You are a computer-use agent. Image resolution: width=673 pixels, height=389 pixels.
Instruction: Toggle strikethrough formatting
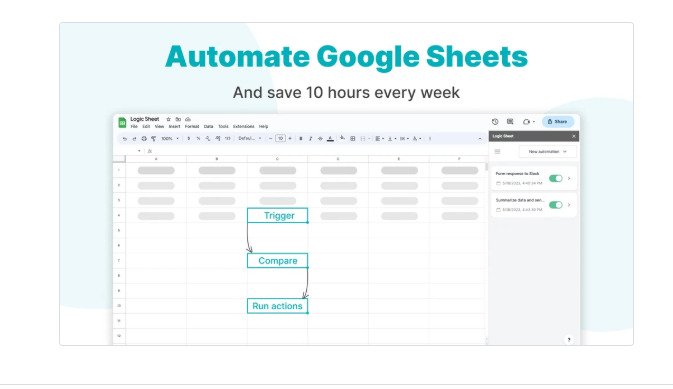[x=320, y=139]
